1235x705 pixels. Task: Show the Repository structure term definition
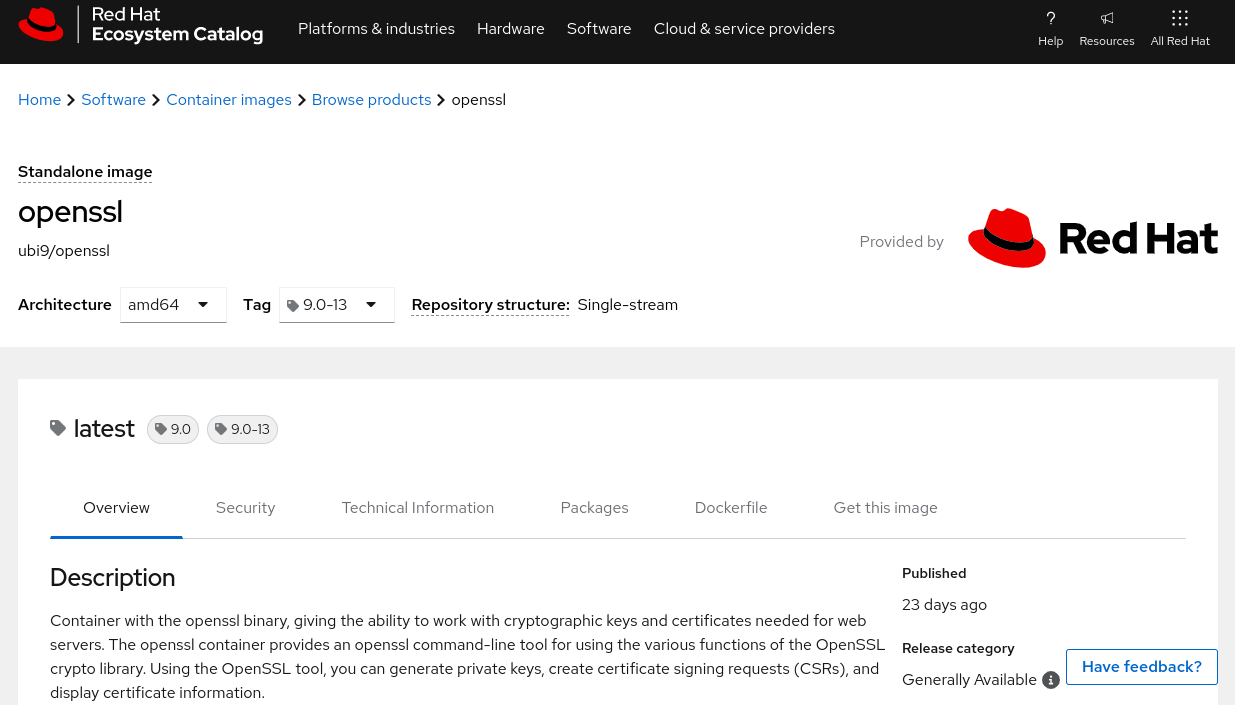point(490,305)
